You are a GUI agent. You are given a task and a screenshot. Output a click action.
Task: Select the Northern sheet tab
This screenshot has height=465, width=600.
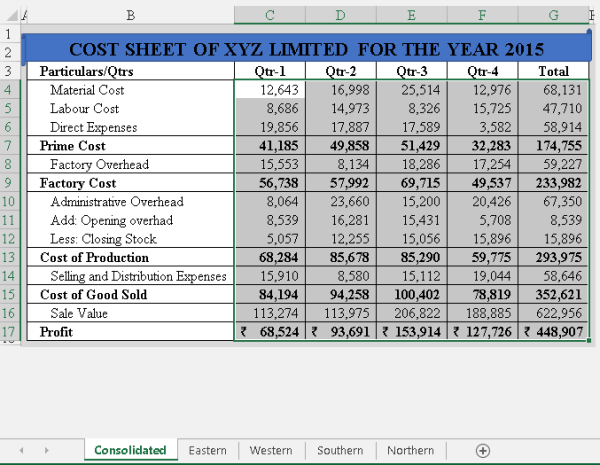pos(410,451)
